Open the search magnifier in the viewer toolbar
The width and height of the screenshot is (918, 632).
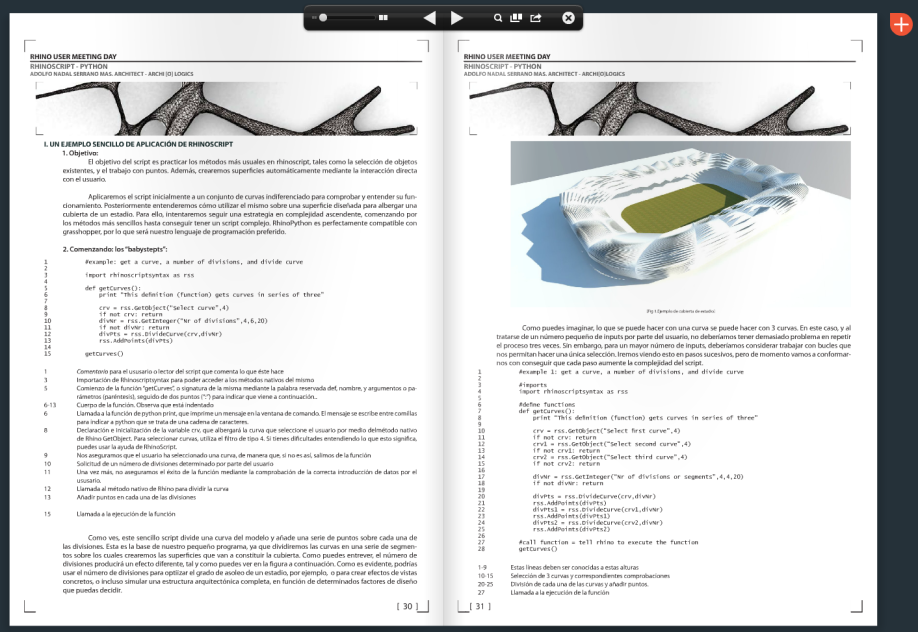point(498,18)
